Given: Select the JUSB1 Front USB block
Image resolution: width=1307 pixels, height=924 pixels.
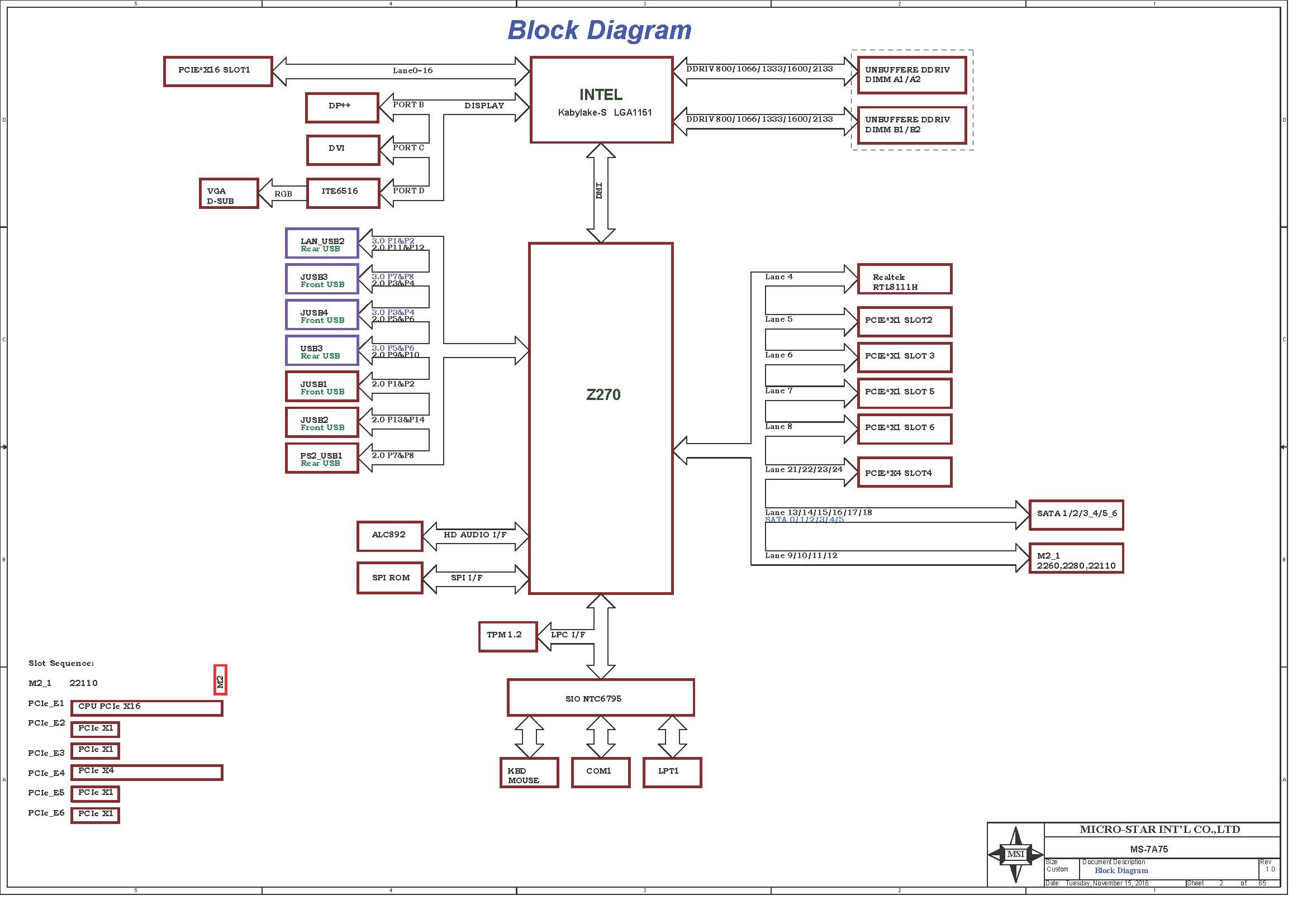Looking at the screenshot, I should (322, 387).
